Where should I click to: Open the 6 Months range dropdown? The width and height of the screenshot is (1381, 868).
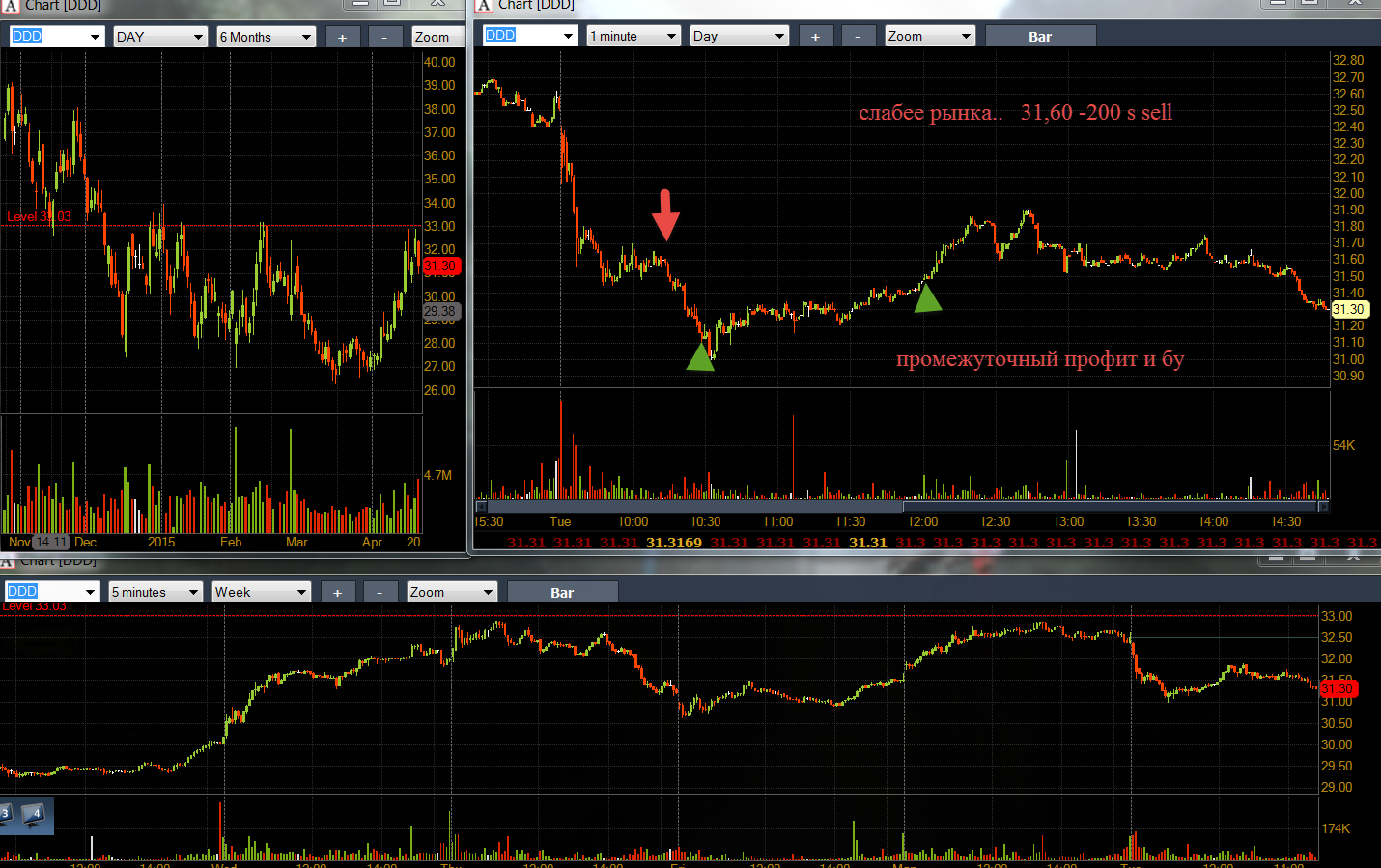[267, 37]
